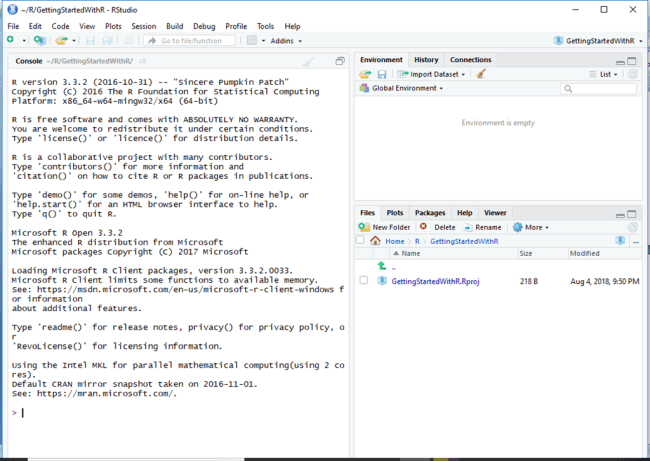
Task: Open the Build menu
Action: (x=175, y=26)
